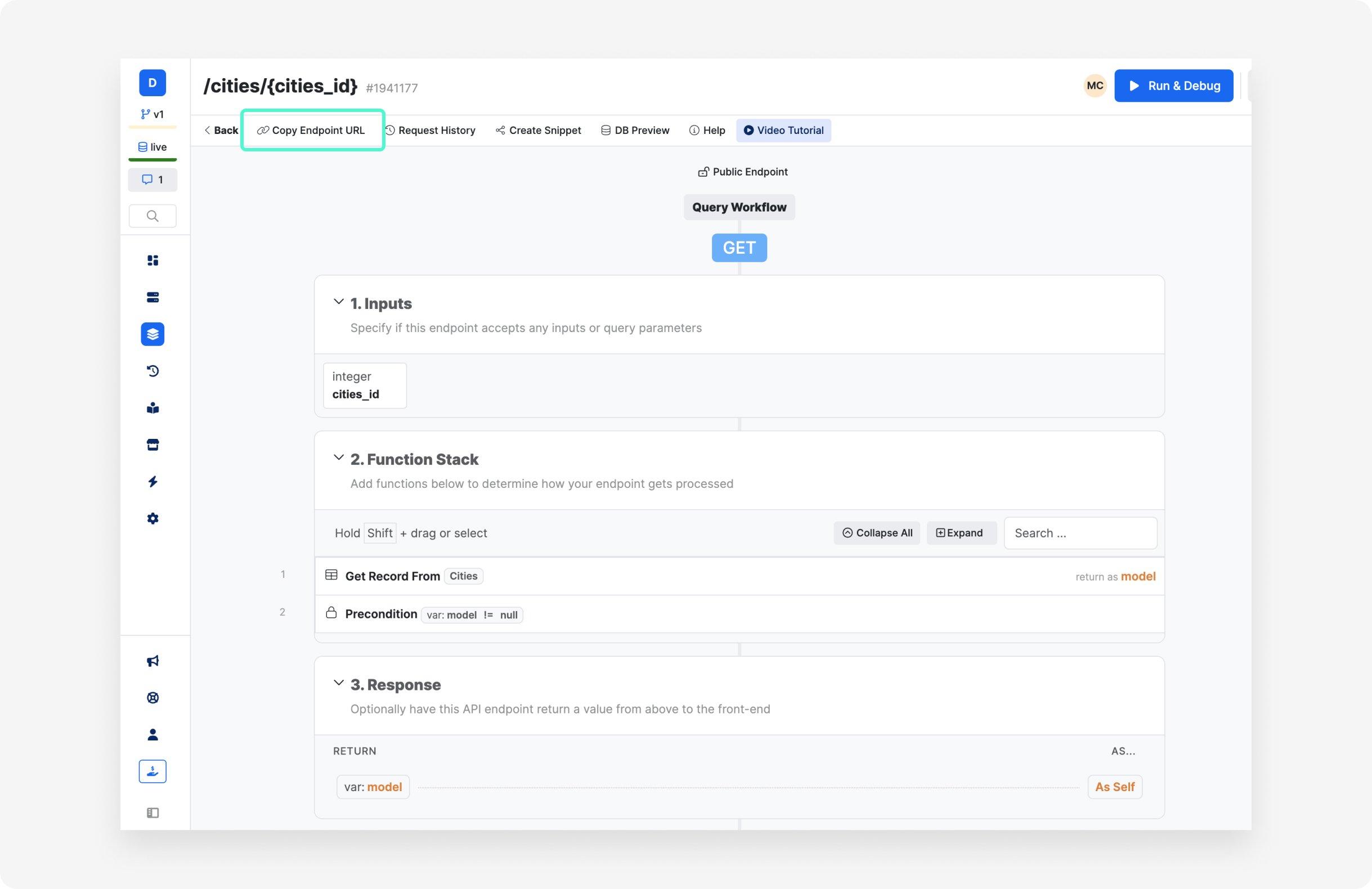
Task: Click the megaphone announcements icon
Action: (152, 661)
